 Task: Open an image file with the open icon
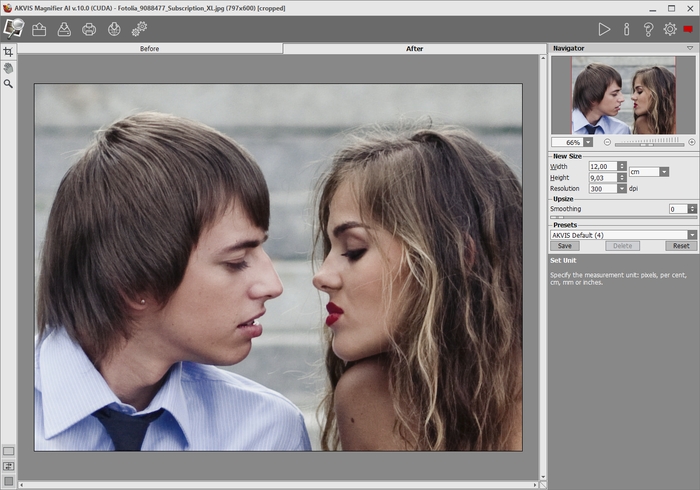(x=39, y=29)
